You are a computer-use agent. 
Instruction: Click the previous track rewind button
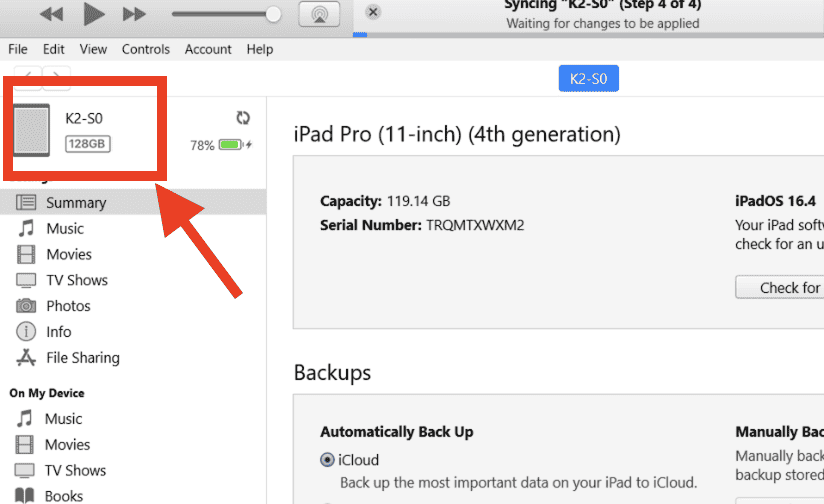click(x=52, y=14)
